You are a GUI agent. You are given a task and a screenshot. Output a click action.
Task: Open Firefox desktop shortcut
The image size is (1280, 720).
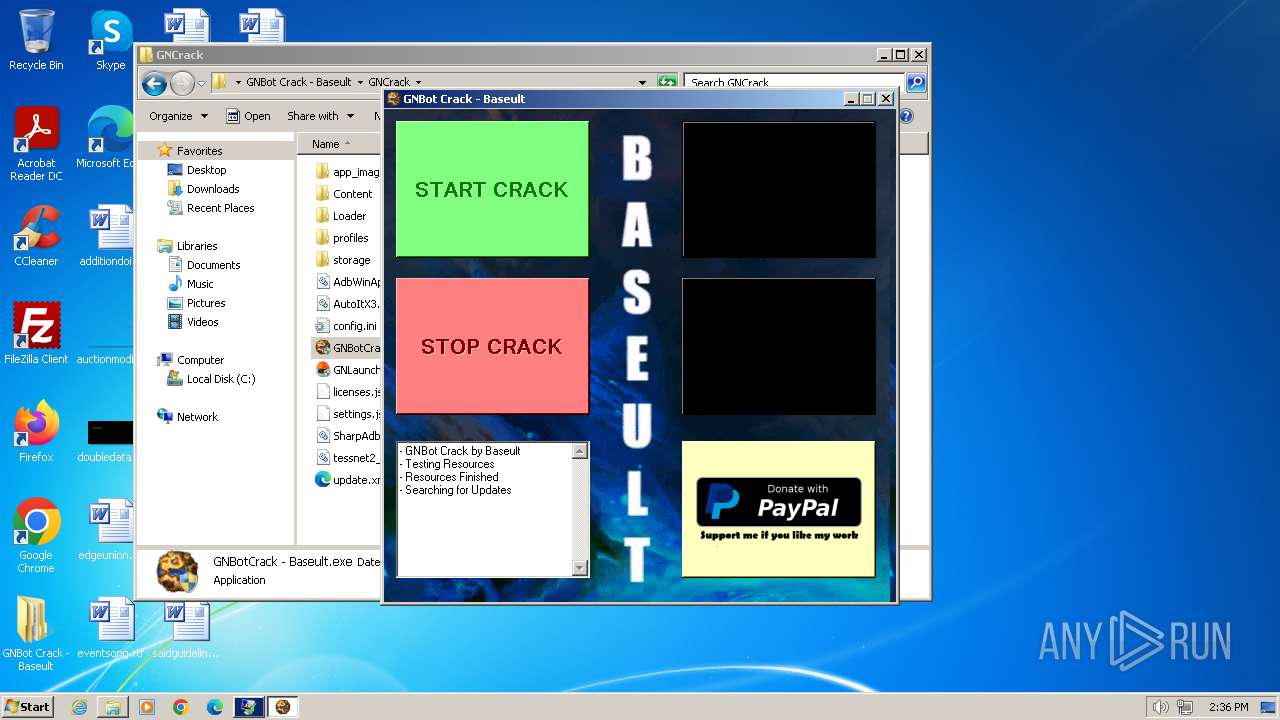36,431
